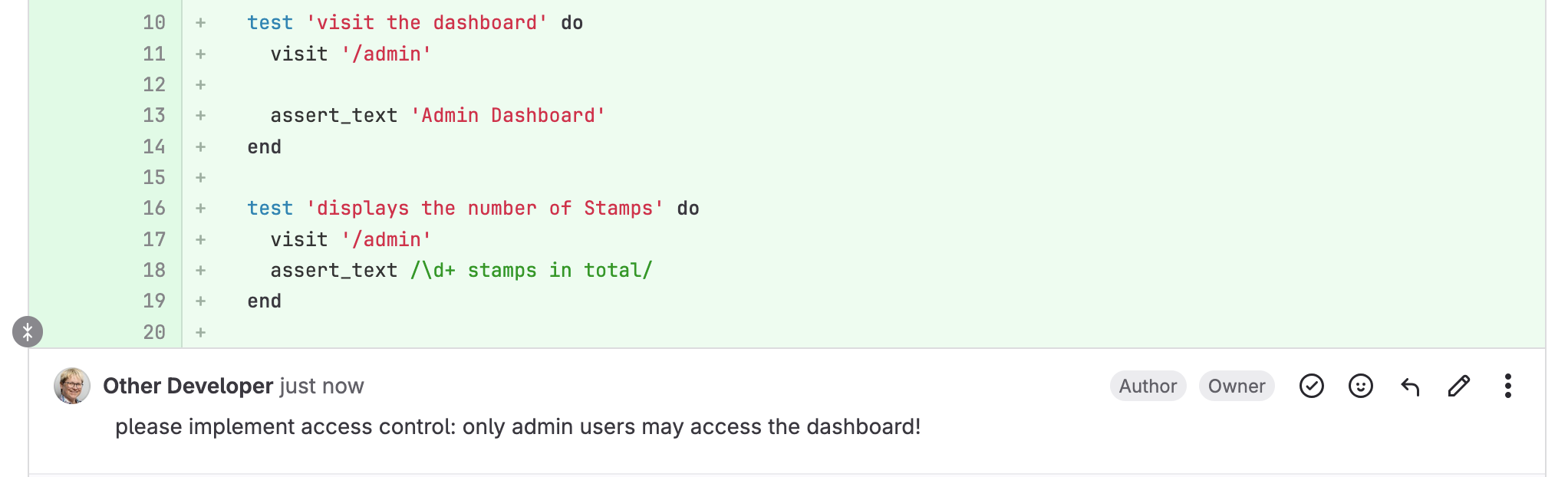Image resolution: width=1568 pixels, height=477 pixels.
Task: Open Other Developer's profile link
Action: (x=188, y=386)
